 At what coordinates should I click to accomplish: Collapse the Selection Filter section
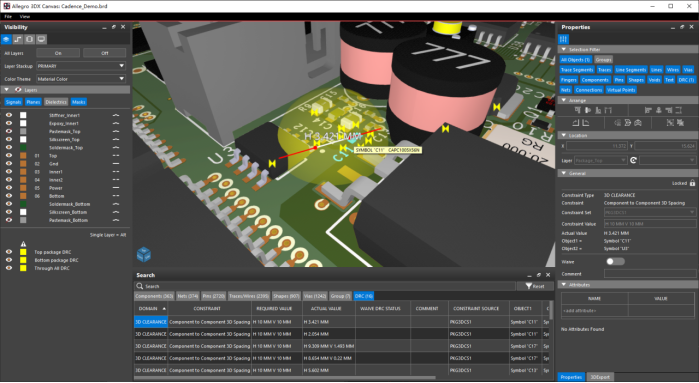tap(564, 49)
